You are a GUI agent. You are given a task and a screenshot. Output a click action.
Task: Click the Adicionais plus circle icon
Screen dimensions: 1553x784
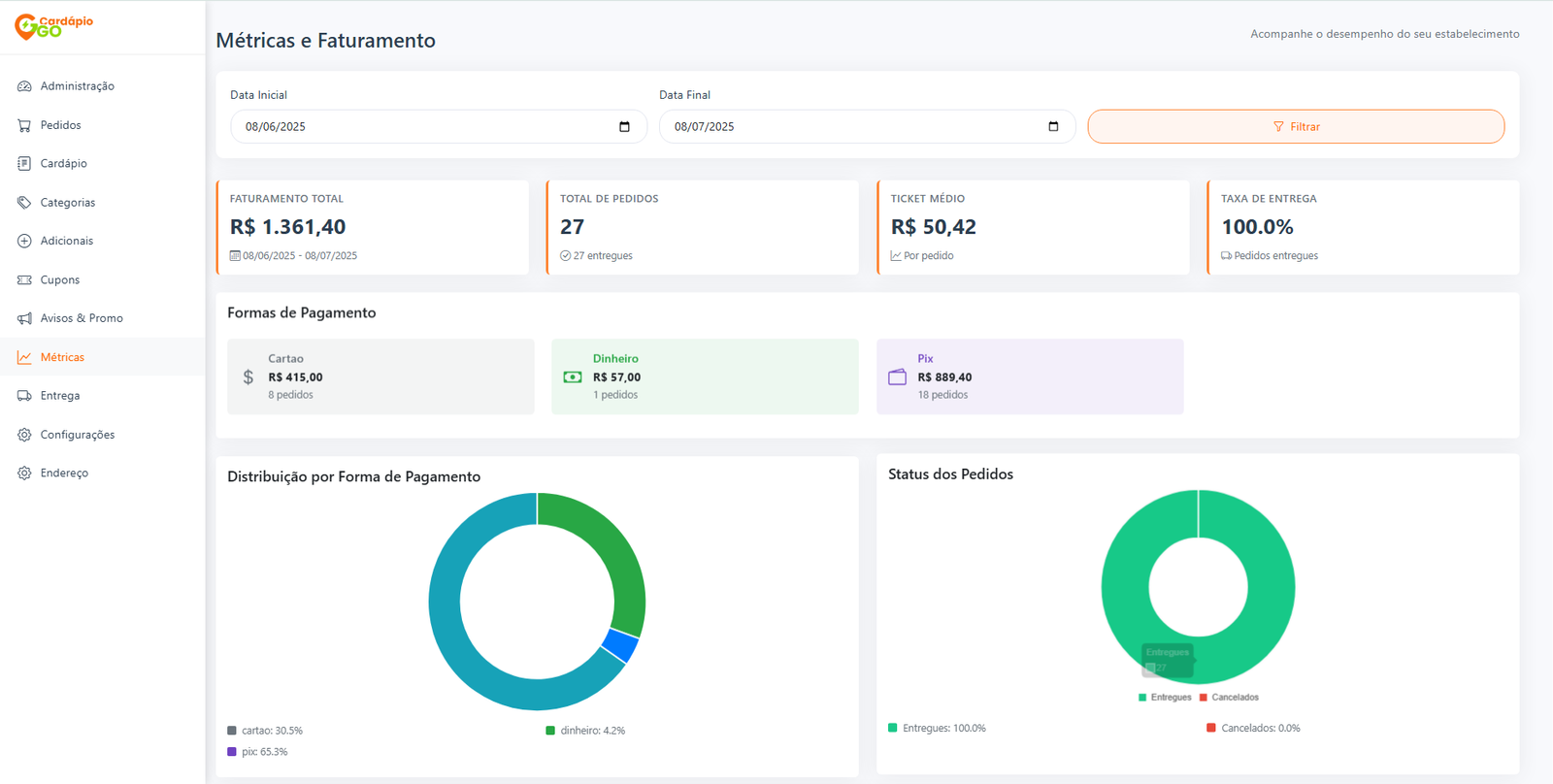(x=24, y=241)
